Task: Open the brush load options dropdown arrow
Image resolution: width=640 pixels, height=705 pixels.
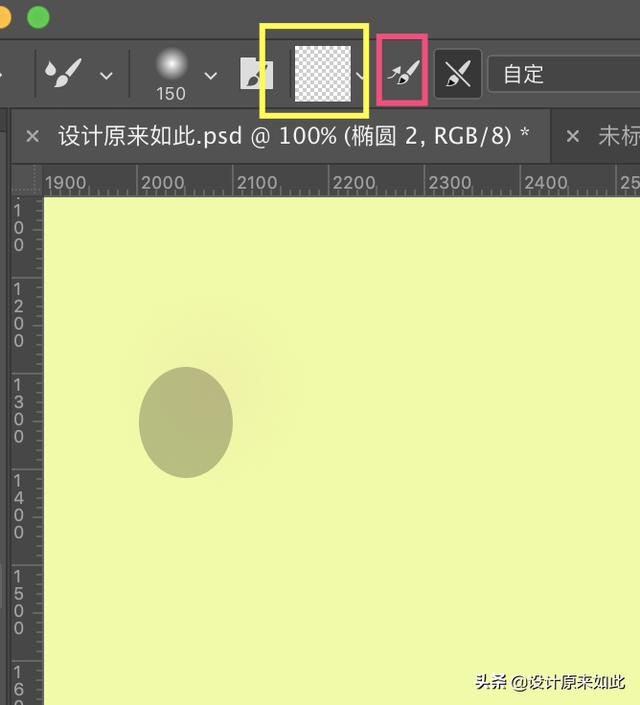Action: (360, 76)
